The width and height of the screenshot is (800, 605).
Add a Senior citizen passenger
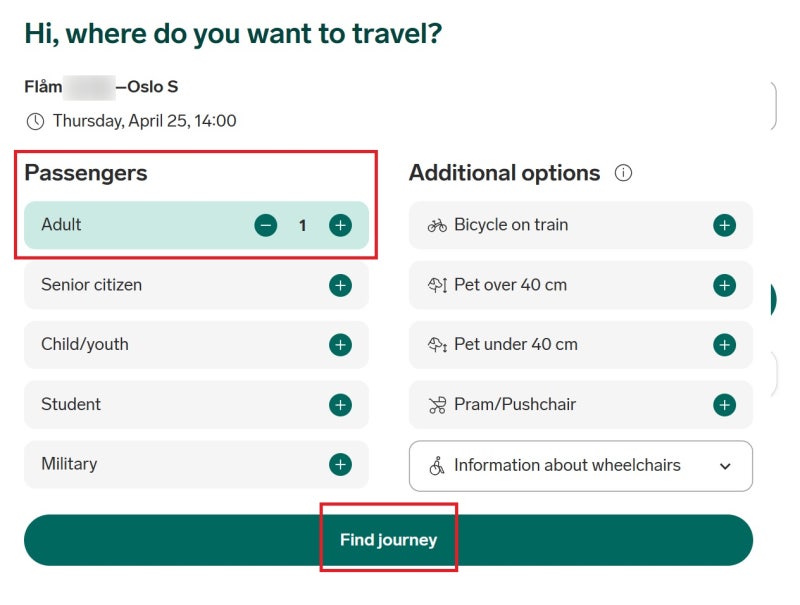pos(340,285)
